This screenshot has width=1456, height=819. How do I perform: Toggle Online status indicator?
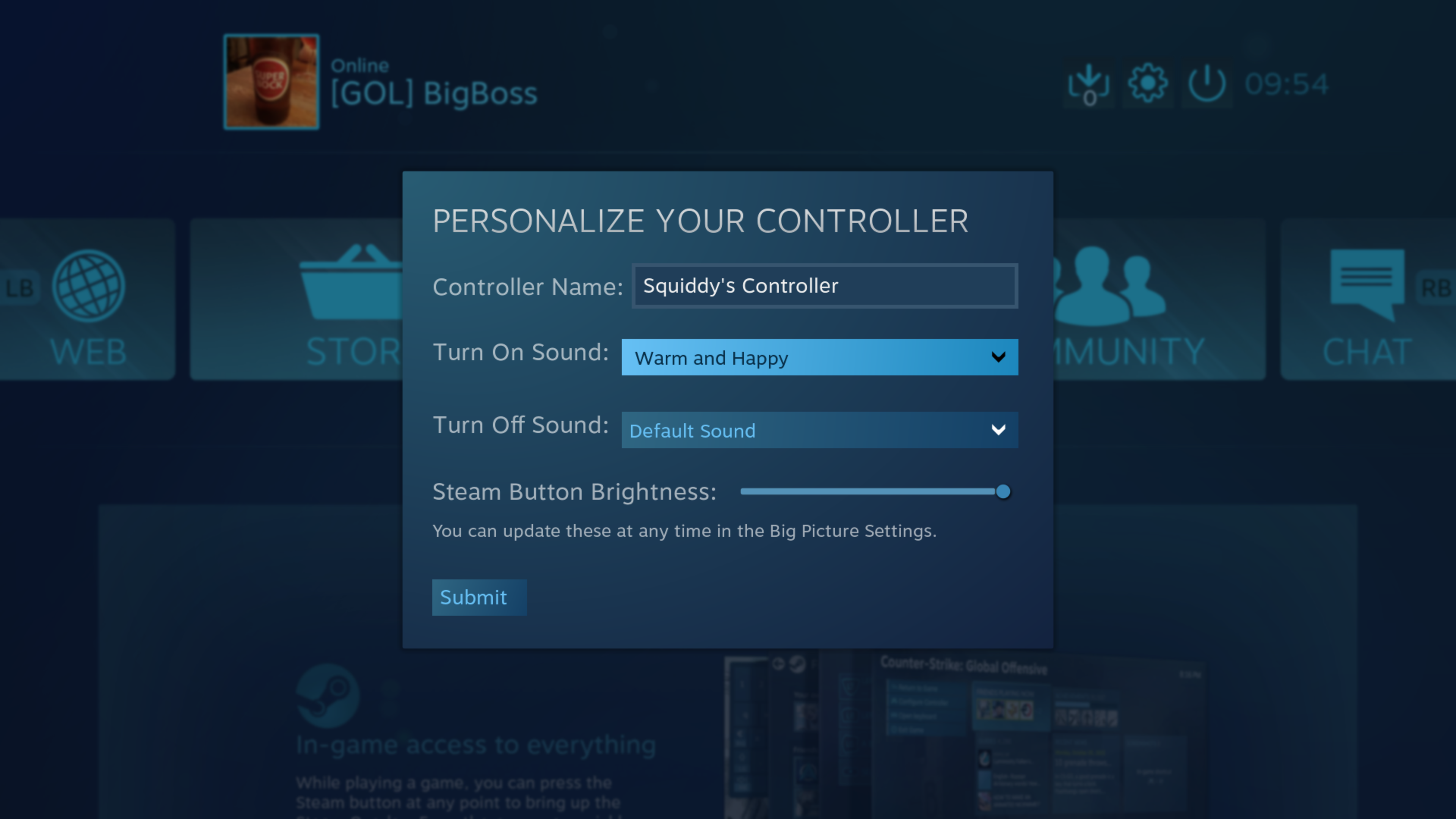(359, 64)
